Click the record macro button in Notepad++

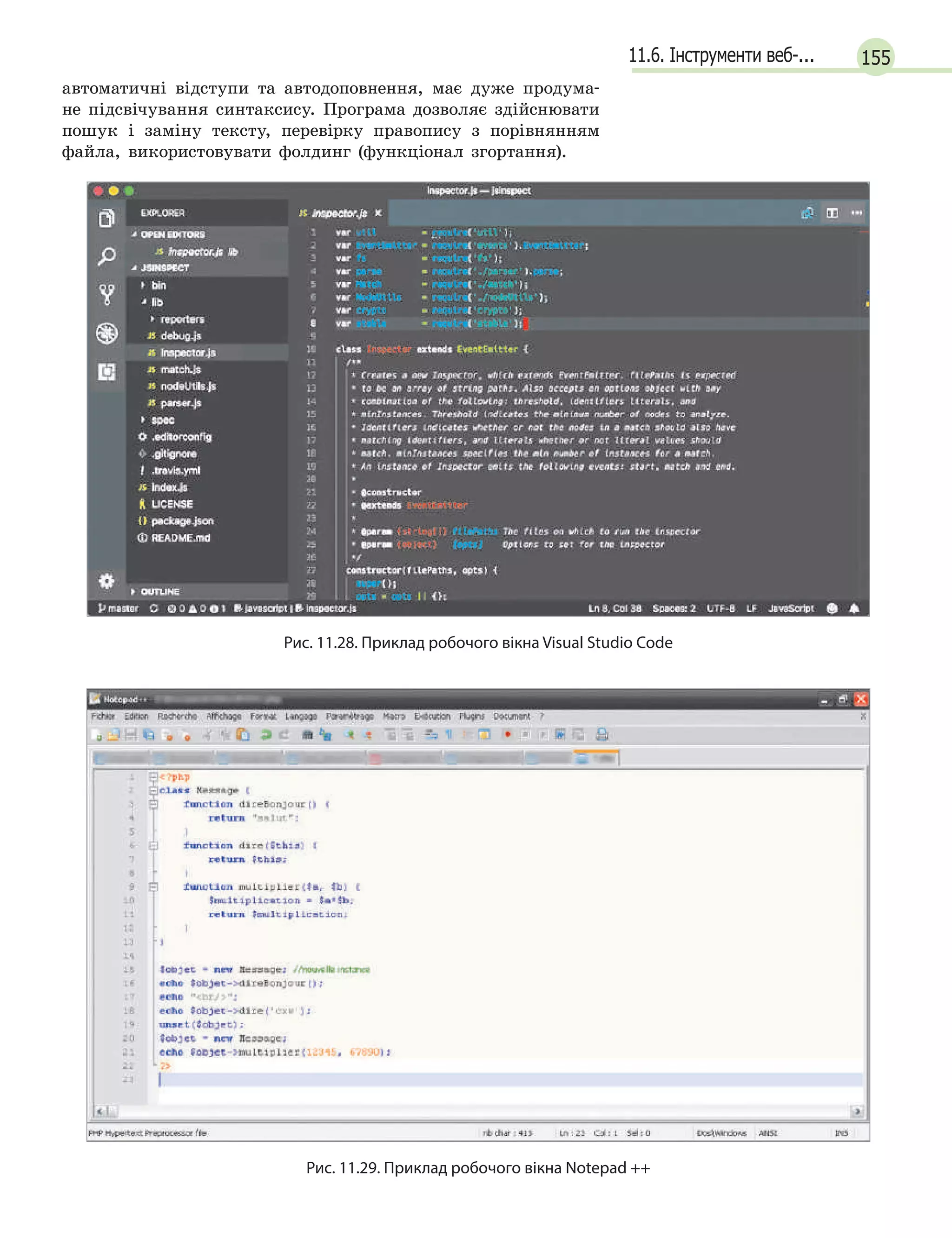coord(507,735)
